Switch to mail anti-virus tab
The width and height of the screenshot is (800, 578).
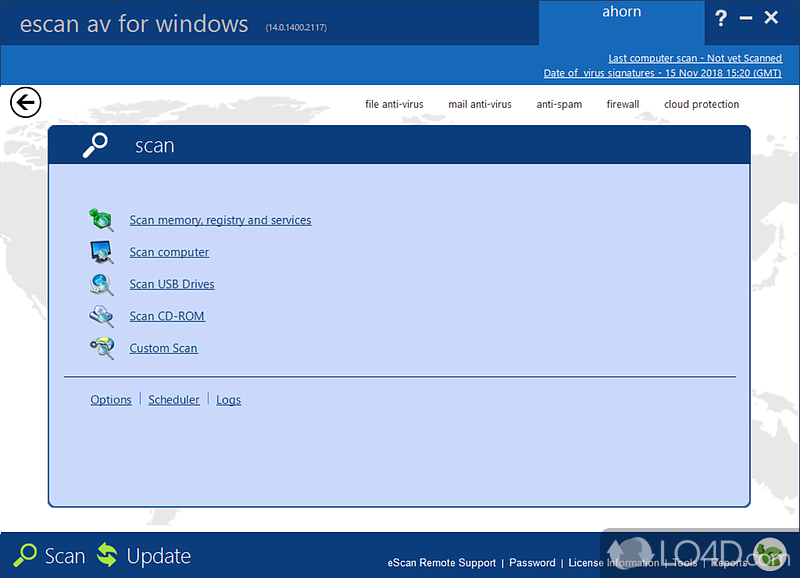point(480,104)
